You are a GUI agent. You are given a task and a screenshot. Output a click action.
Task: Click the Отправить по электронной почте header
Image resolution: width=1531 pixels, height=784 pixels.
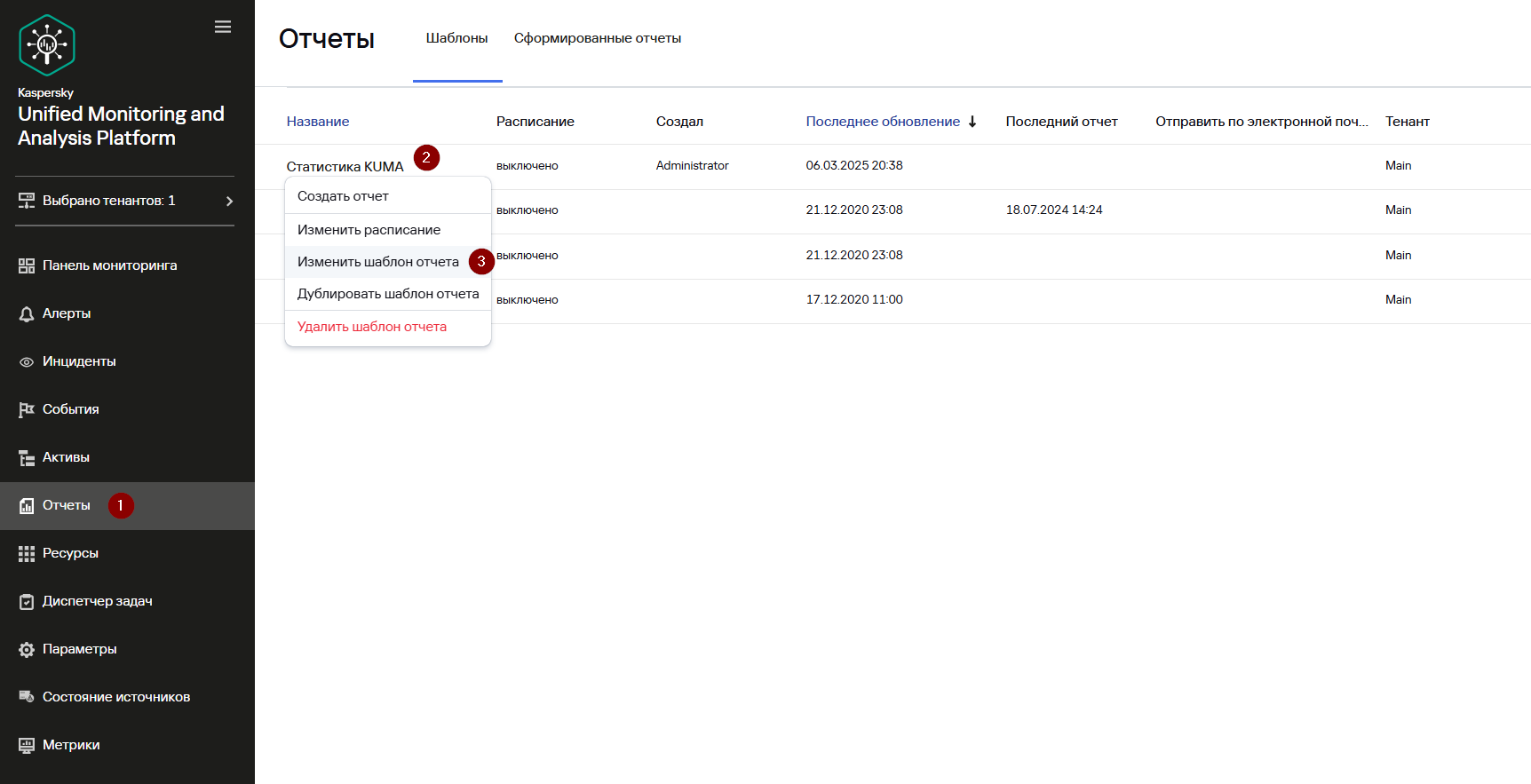tap(1261, 122)
